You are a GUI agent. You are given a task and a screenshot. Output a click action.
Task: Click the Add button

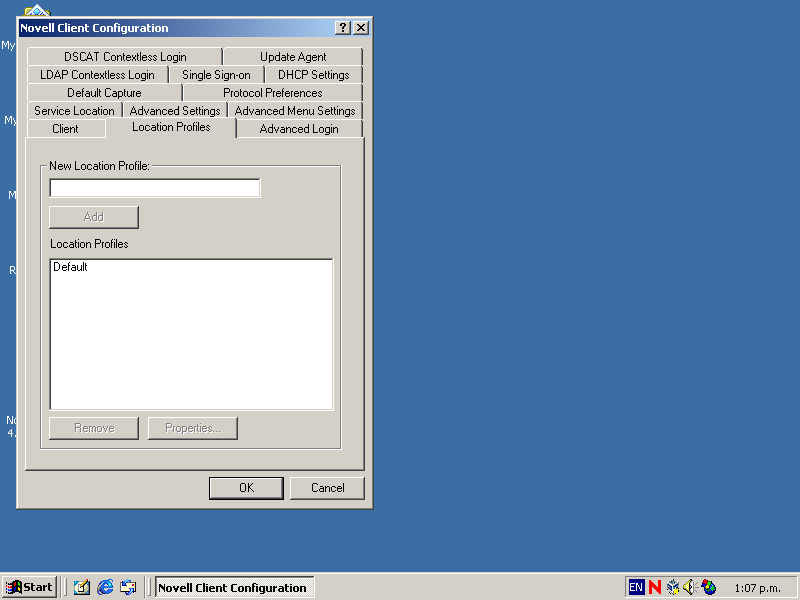click(94, 217)
